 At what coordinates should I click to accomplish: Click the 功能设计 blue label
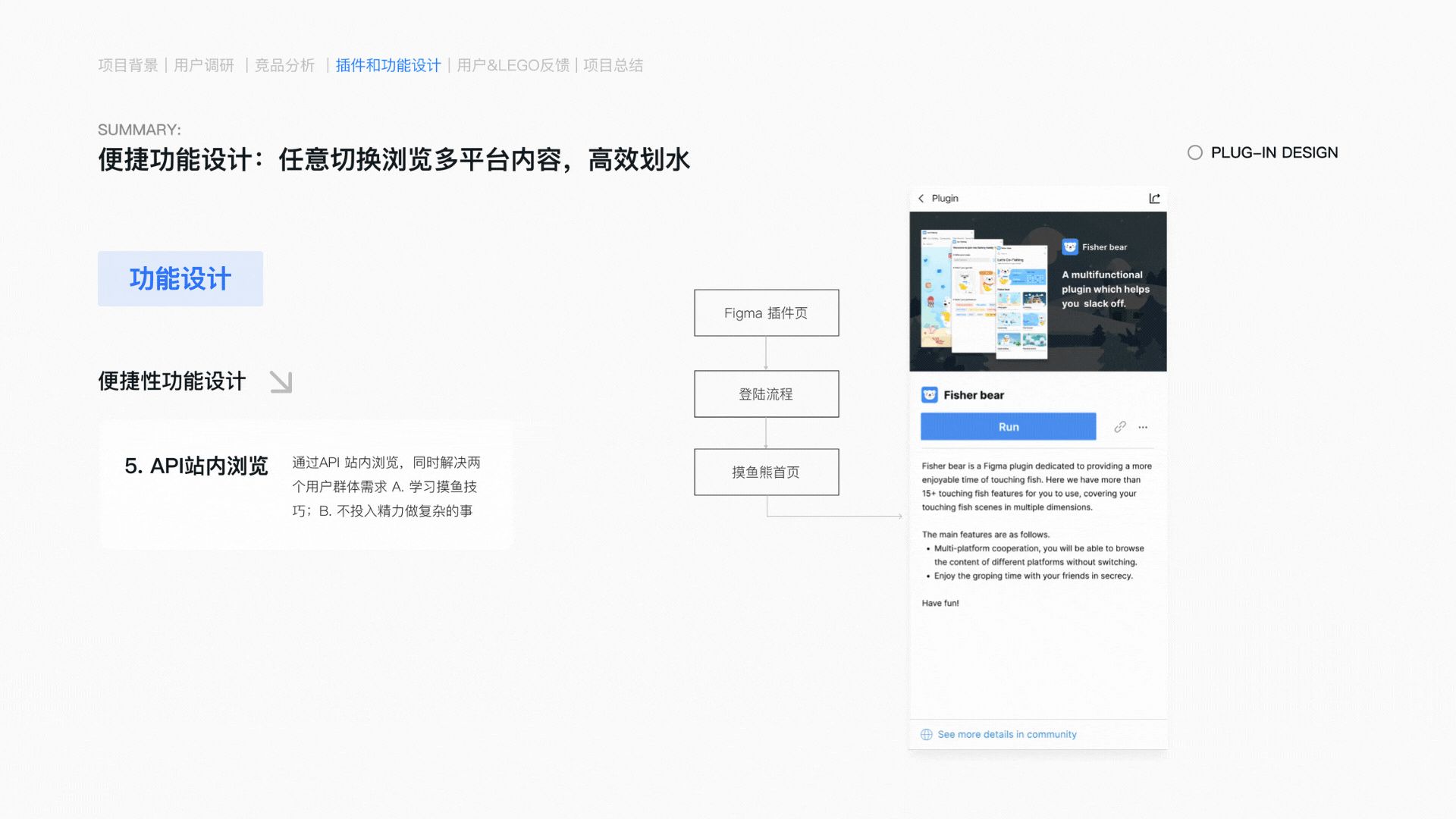180,278
